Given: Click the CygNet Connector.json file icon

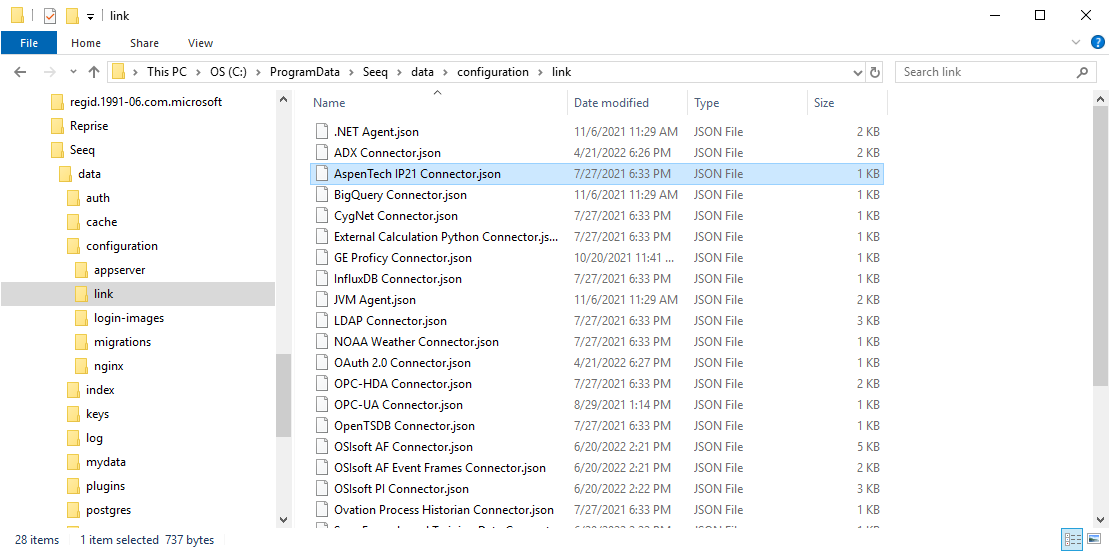Looking at the screenshot, I should pos(322,216).
